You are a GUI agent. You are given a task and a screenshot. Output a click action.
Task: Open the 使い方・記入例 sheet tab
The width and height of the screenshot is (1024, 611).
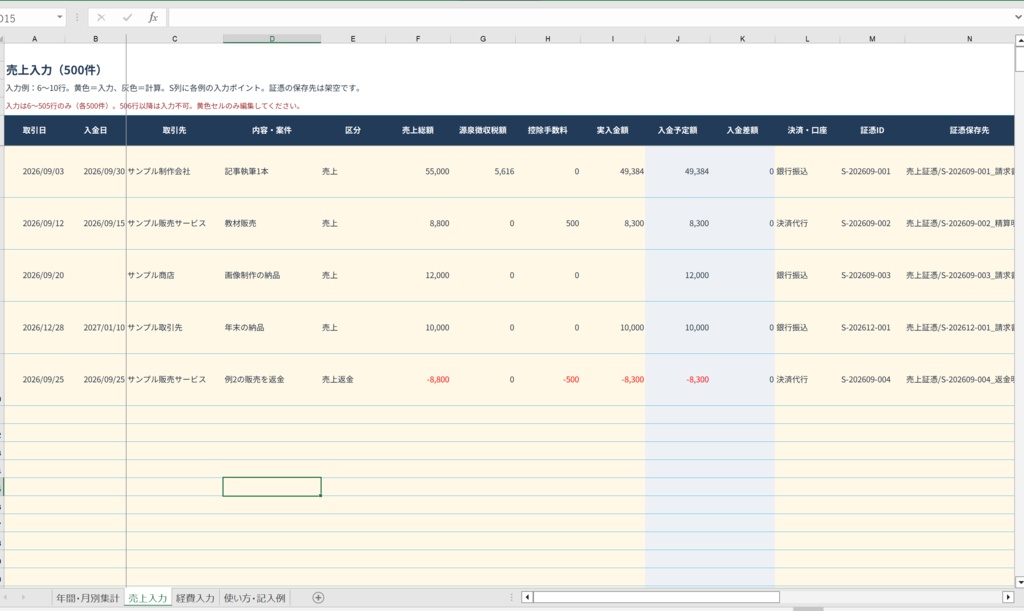coord(255,598)
